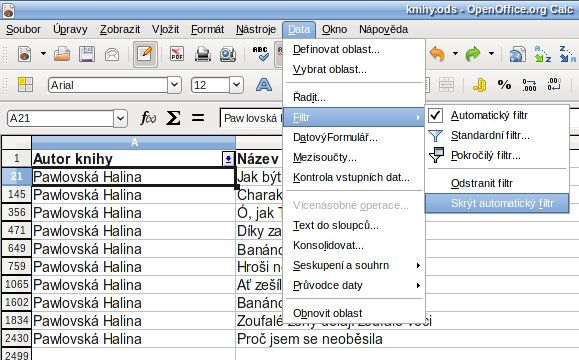
Task: Open autofilter dropdown on Autor knihy
Action: point(228,159)
